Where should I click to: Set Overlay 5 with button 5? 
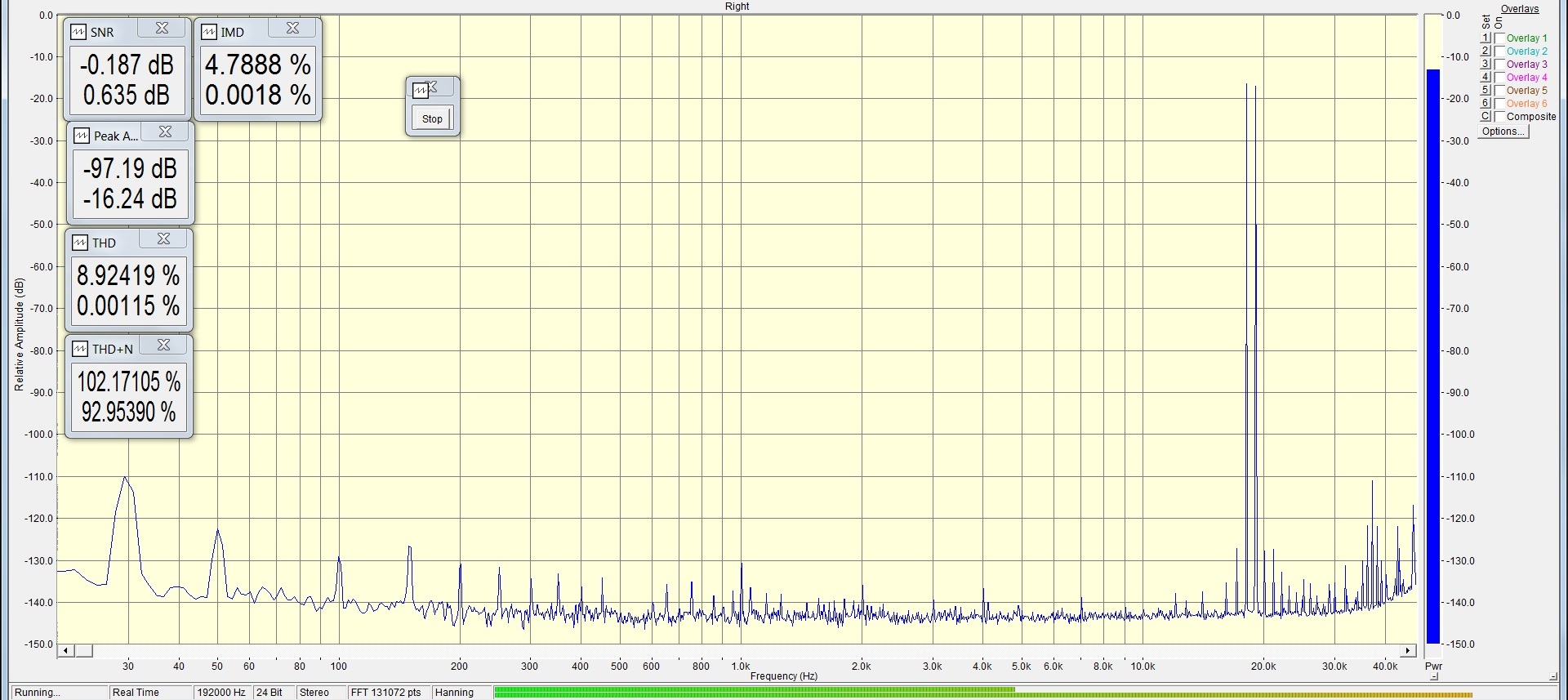tap(1486, 90)
